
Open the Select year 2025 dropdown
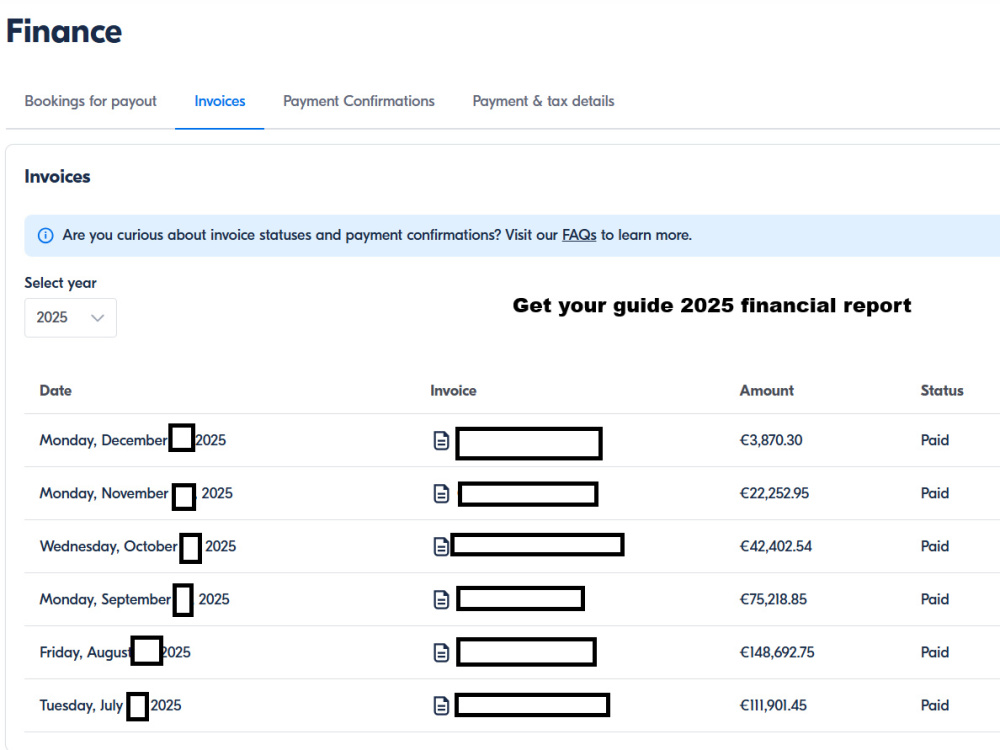tap(70, 318)
